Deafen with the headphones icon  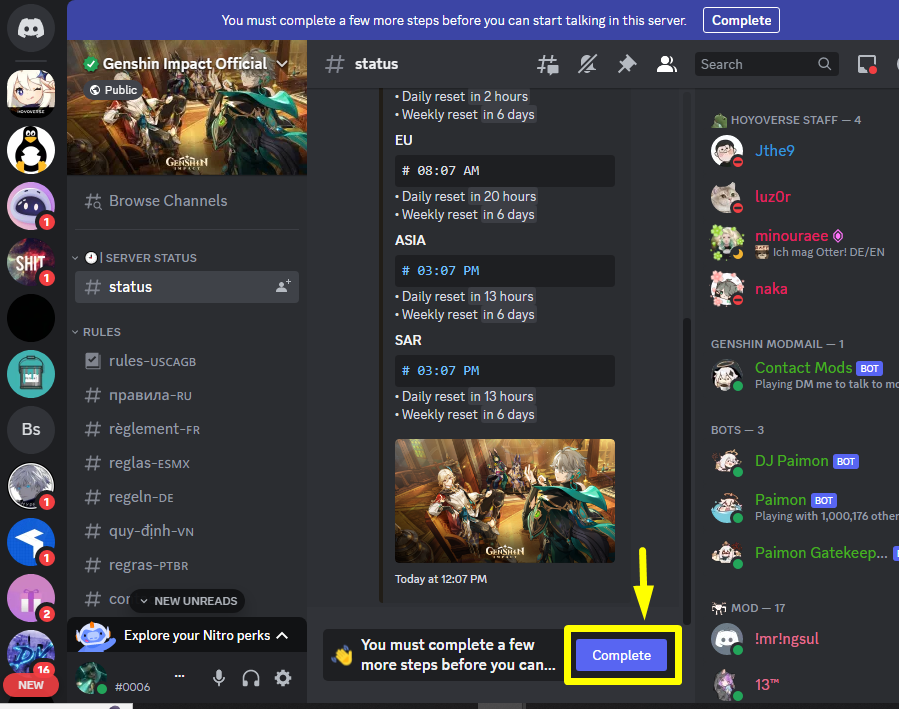[251, 679]
